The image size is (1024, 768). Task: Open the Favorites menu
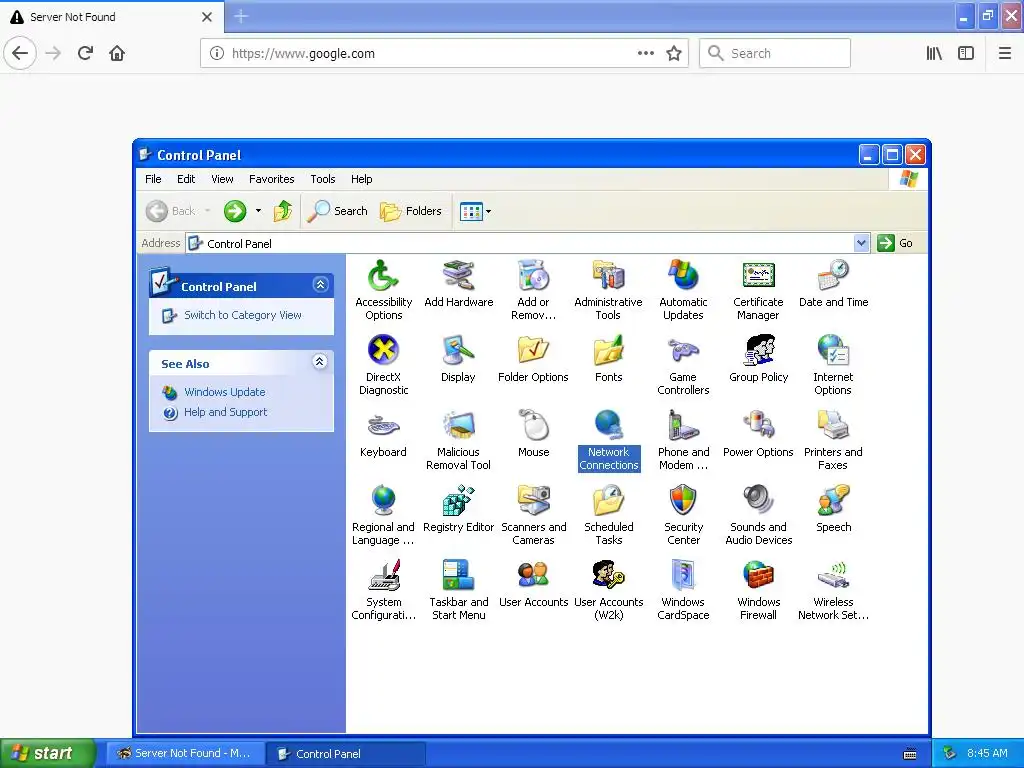(272, 179)
